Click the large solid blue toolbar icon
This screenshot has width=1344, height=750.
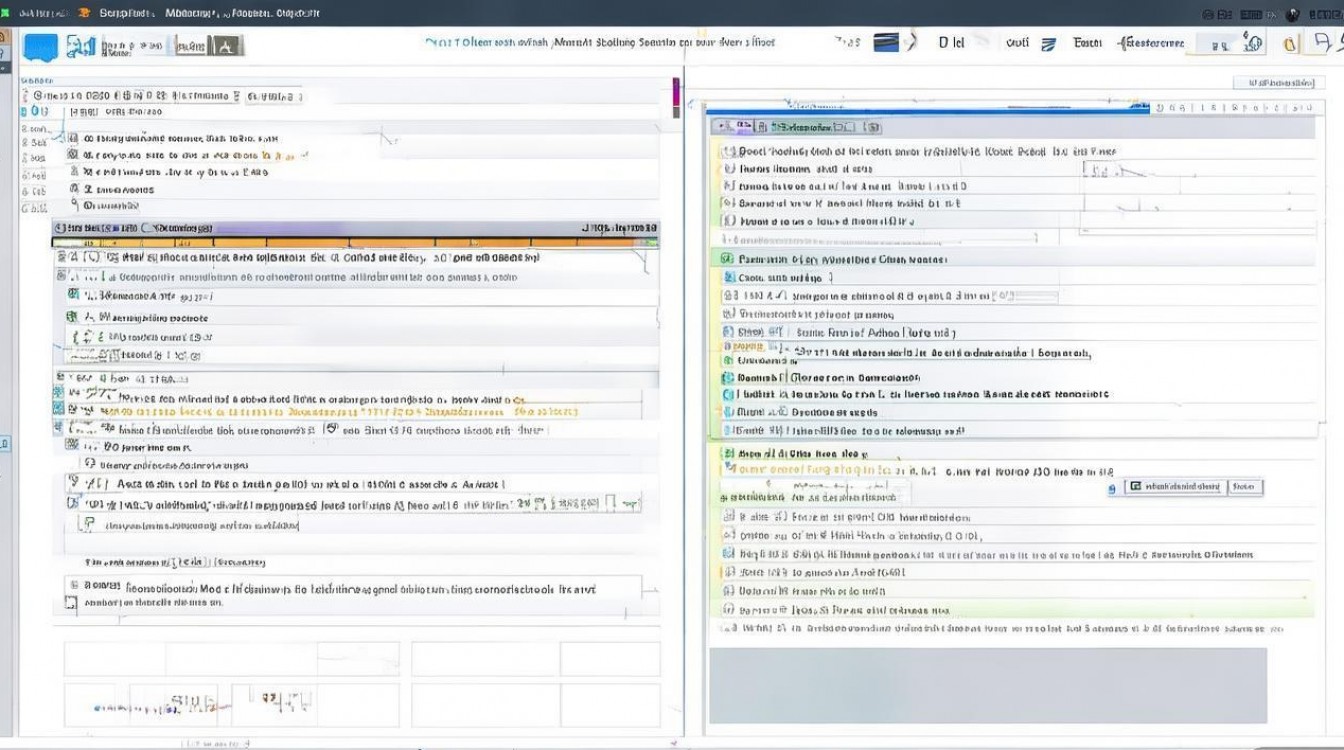click(41, 47)
